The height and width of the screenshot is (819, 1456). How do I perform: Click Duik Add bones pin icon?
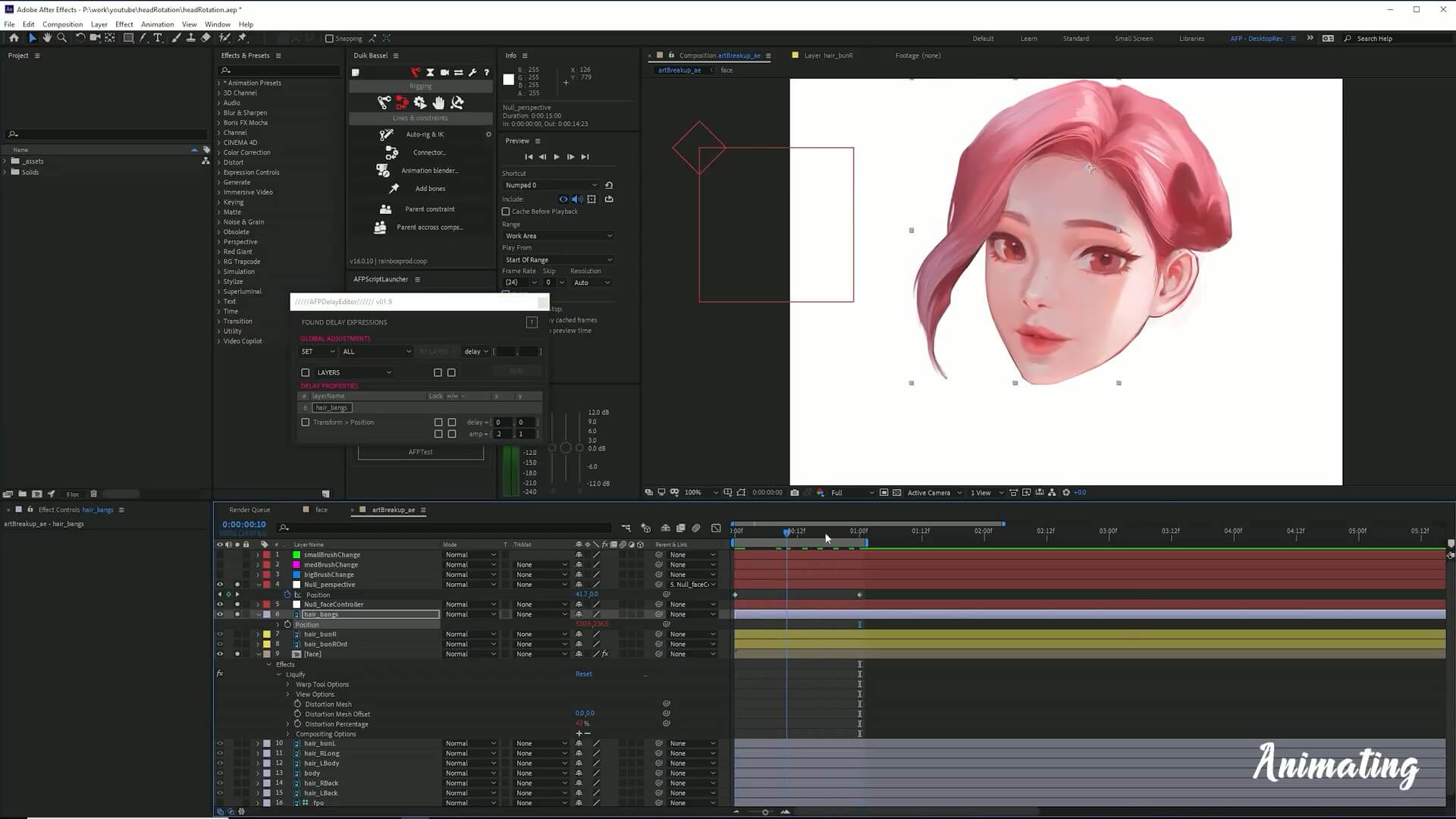[x=394, y=189]
